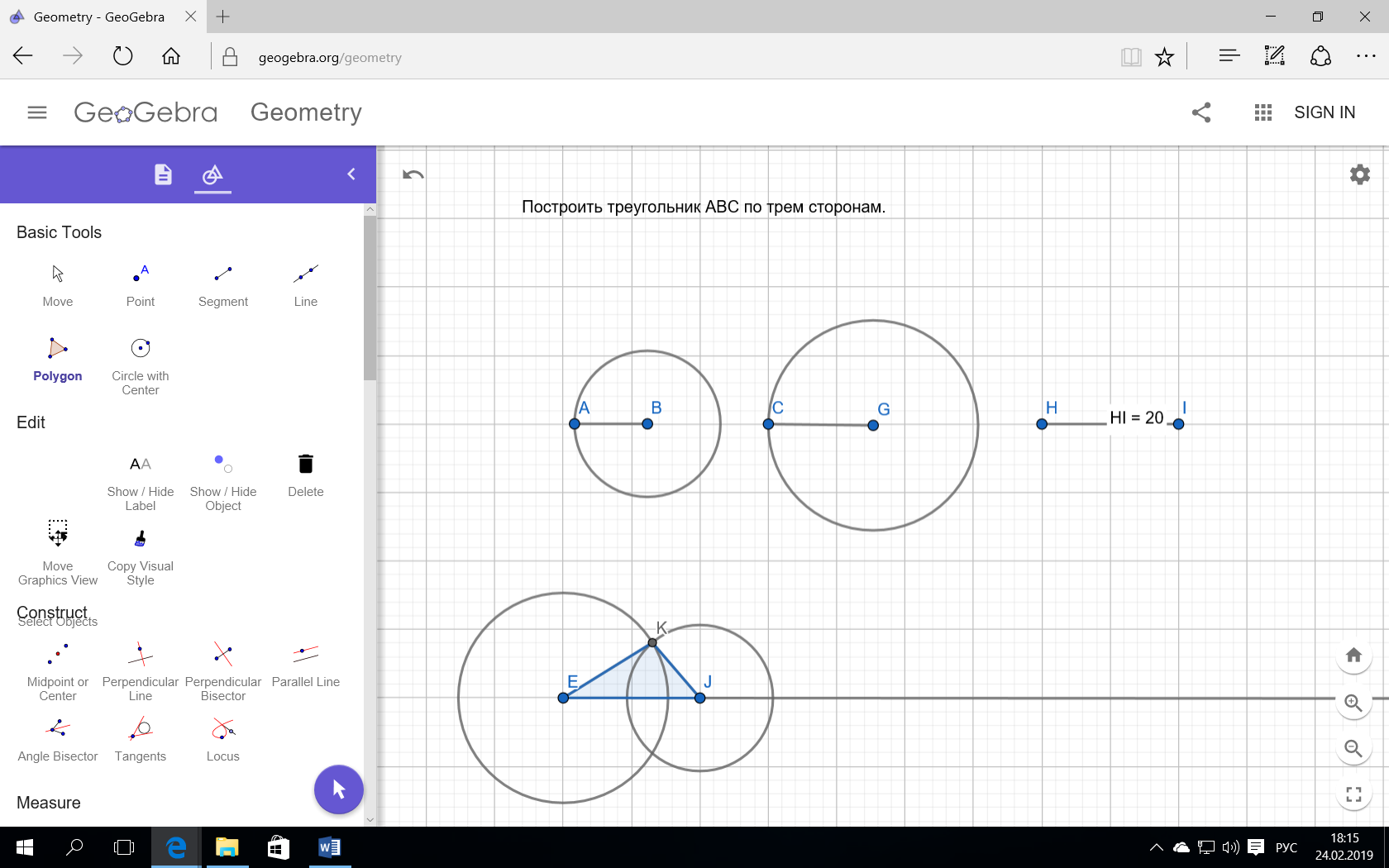Switch the РУС input language
1389x868 pixels.
[1286, 847]
